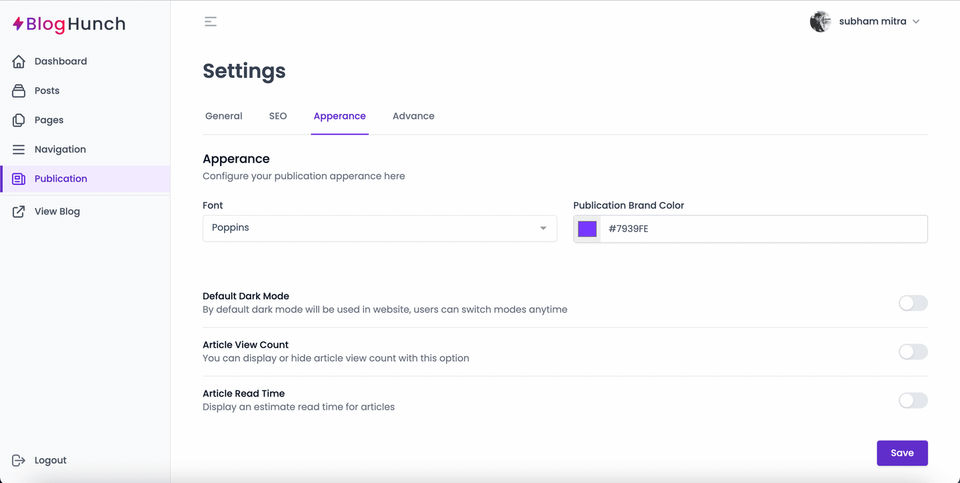Click subham mitra's avatar picture
Screen dimensions: 960x483
click(820, 21)
